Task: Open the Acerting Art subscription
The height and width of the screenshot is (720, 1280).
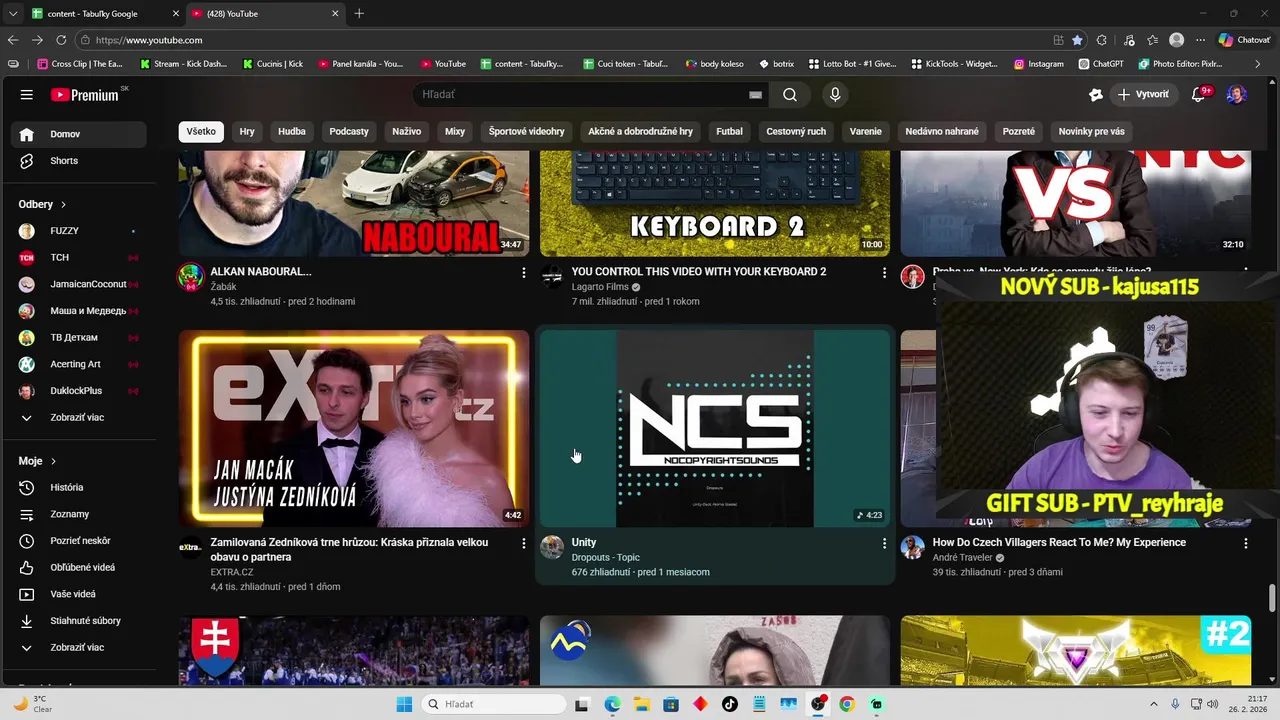Action: 80,364
